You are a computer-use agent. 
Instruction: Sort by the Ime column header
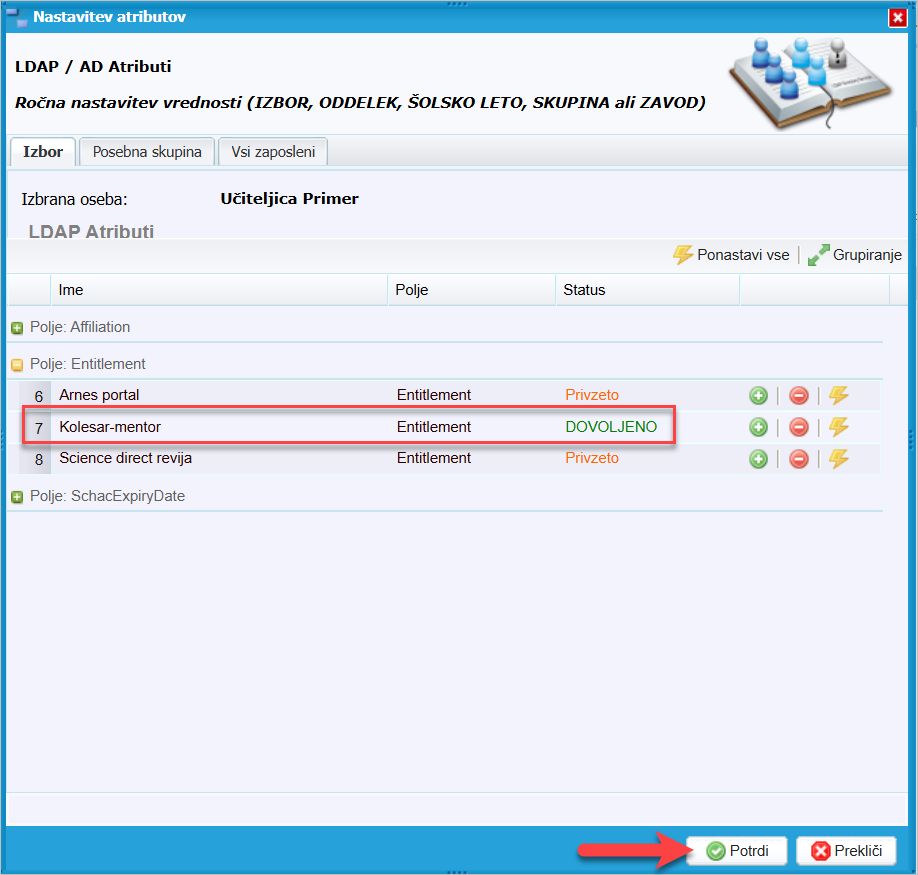coord(220,290)
